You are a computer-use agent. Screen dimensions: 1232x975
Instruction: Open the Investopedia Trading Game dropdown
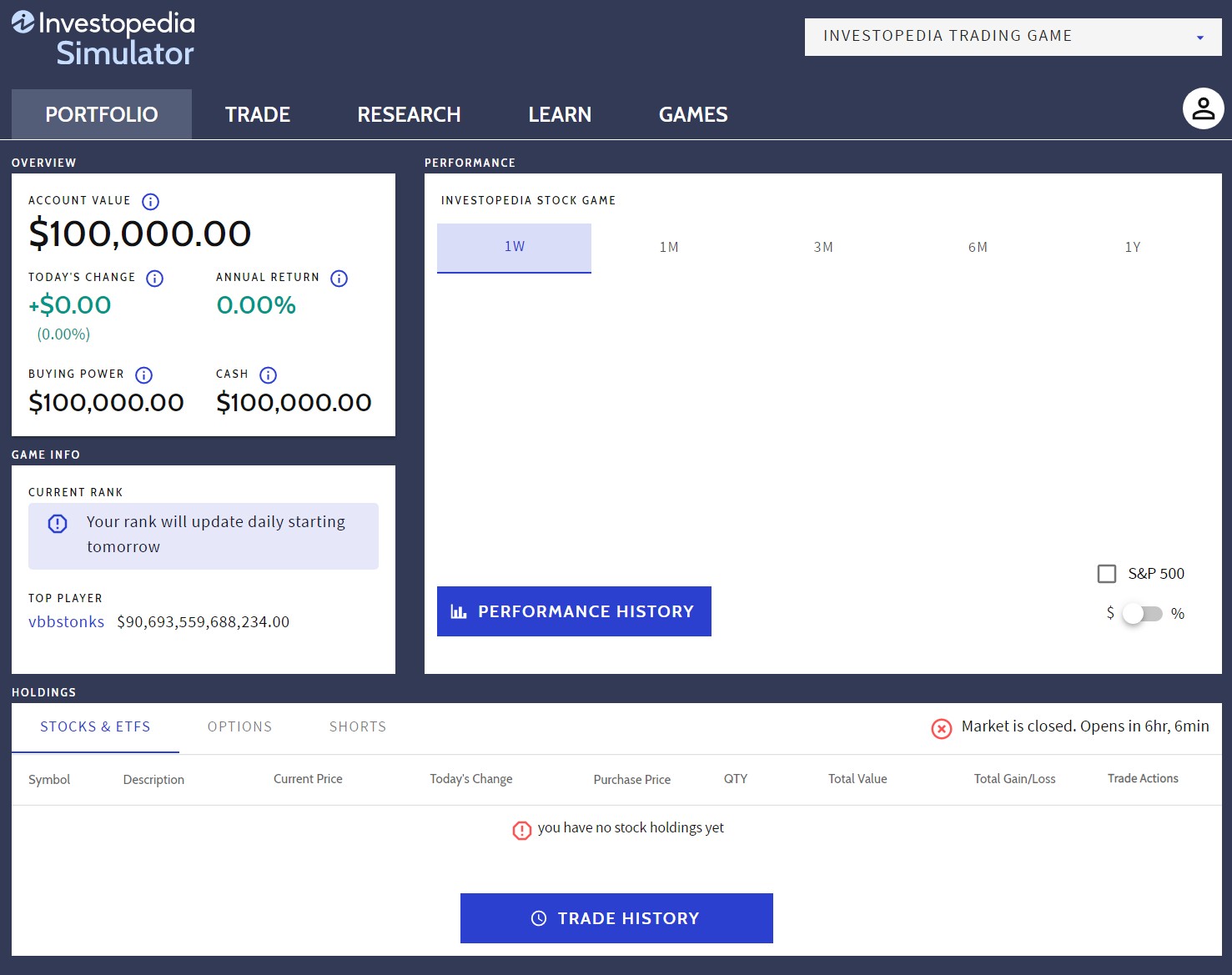click(1013, 37)
